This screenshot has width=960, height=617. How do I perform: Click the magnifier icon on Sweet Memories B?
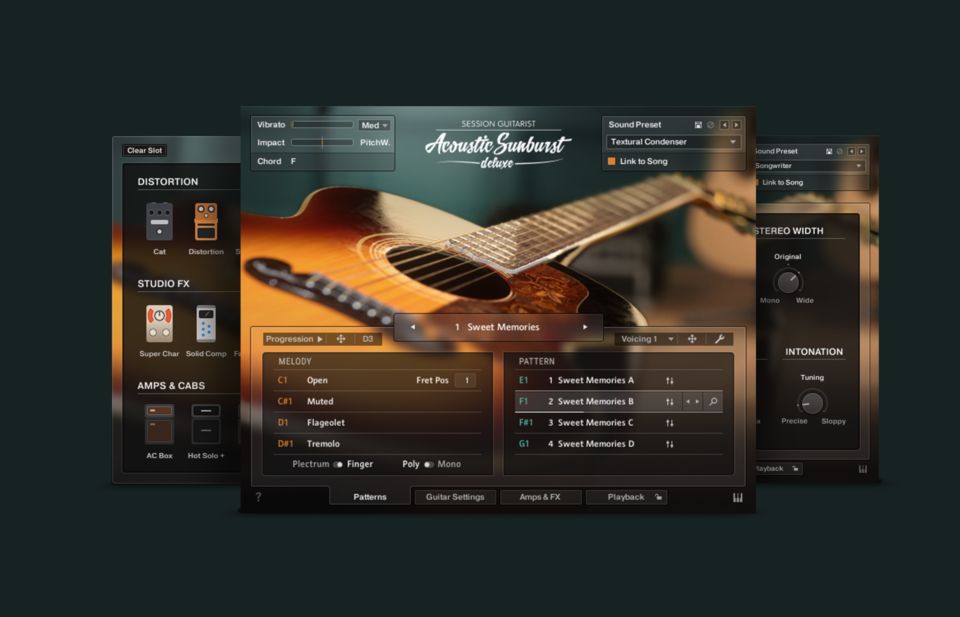click(x=712, y=402)
